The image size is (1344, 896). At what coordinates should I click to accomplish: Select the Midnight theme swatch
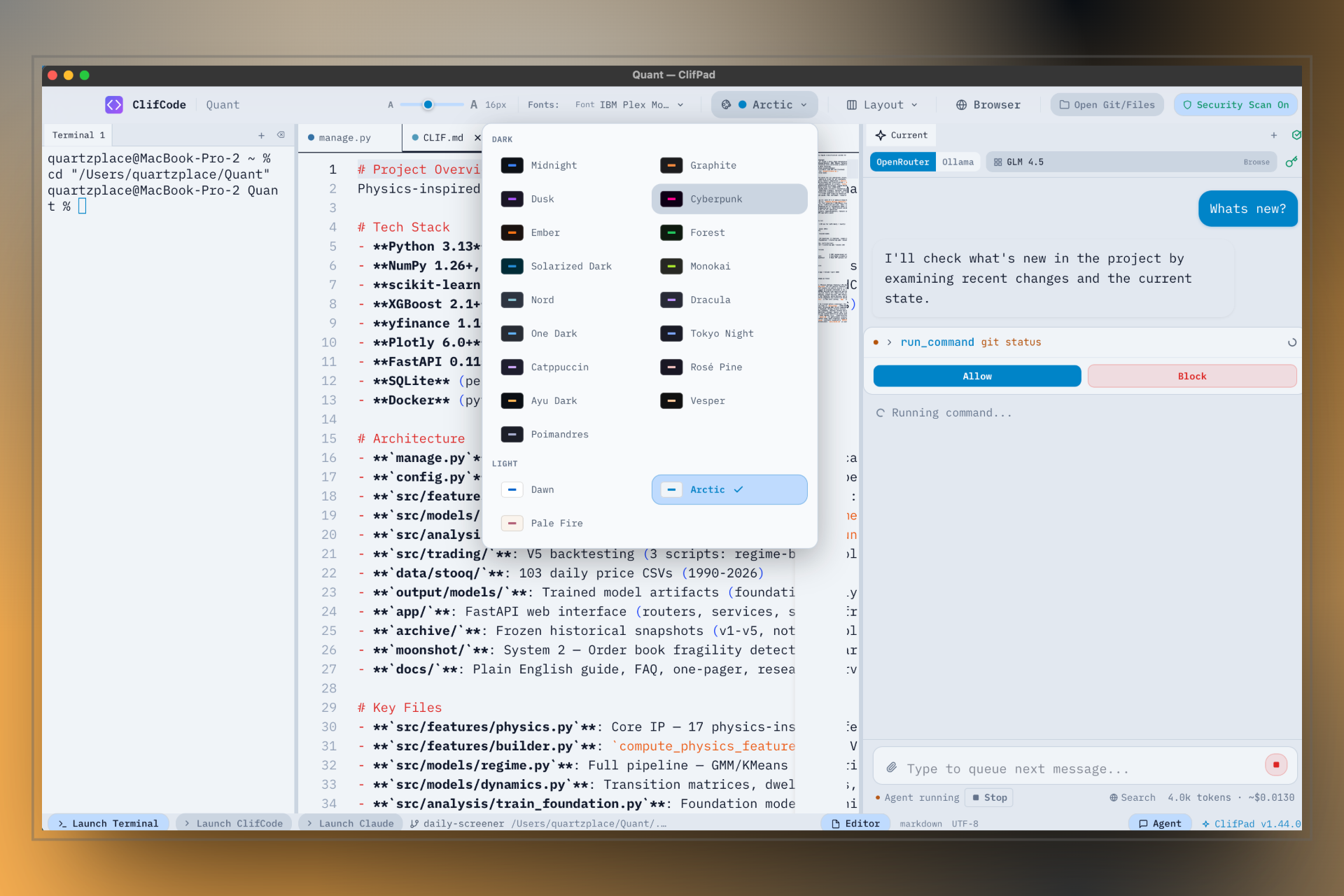(x=512, y=165)
